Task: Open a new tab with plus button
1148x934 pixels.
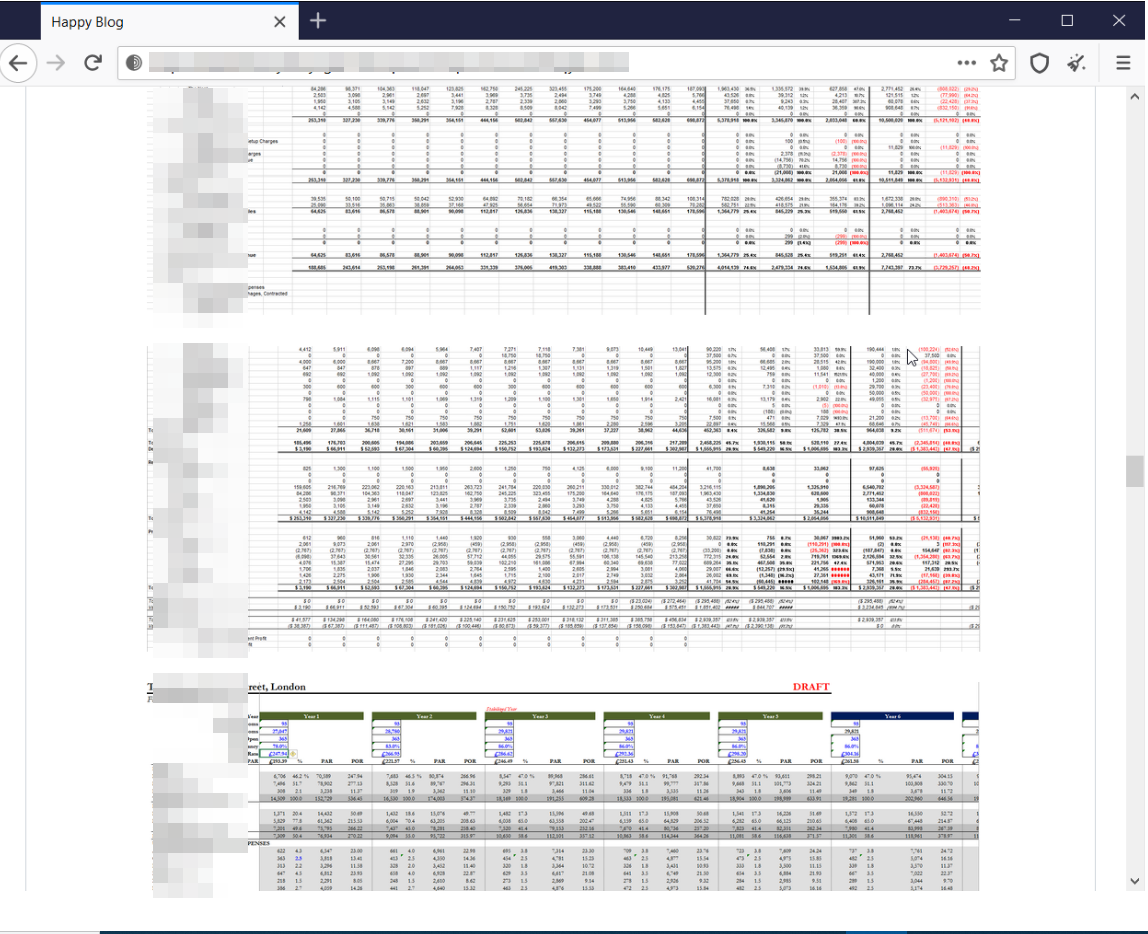Action: pos(317,20)
